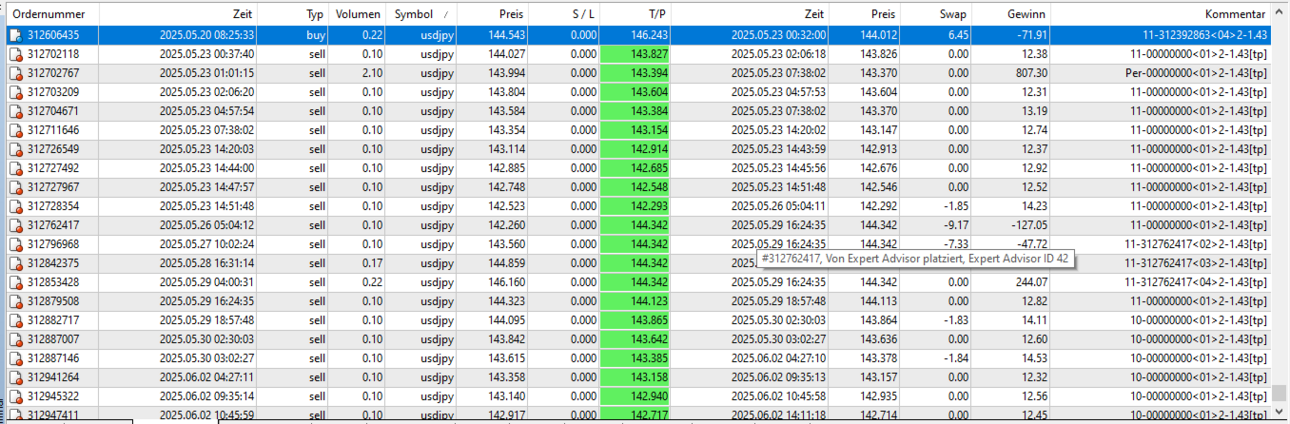
Task: Sort by the T/P column header
Action: click(635, 15)
